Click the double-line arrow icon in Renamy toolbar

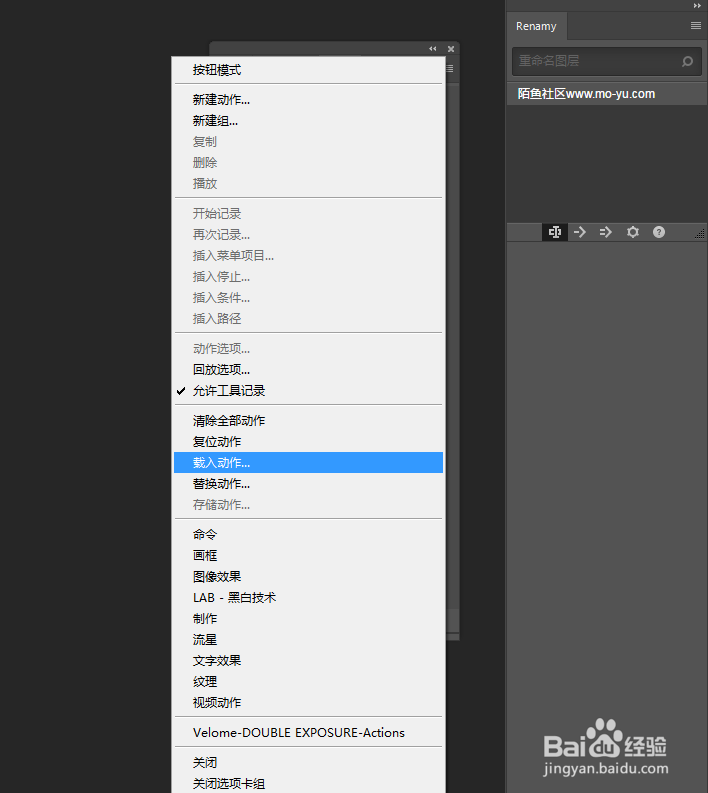pos(605,232)
